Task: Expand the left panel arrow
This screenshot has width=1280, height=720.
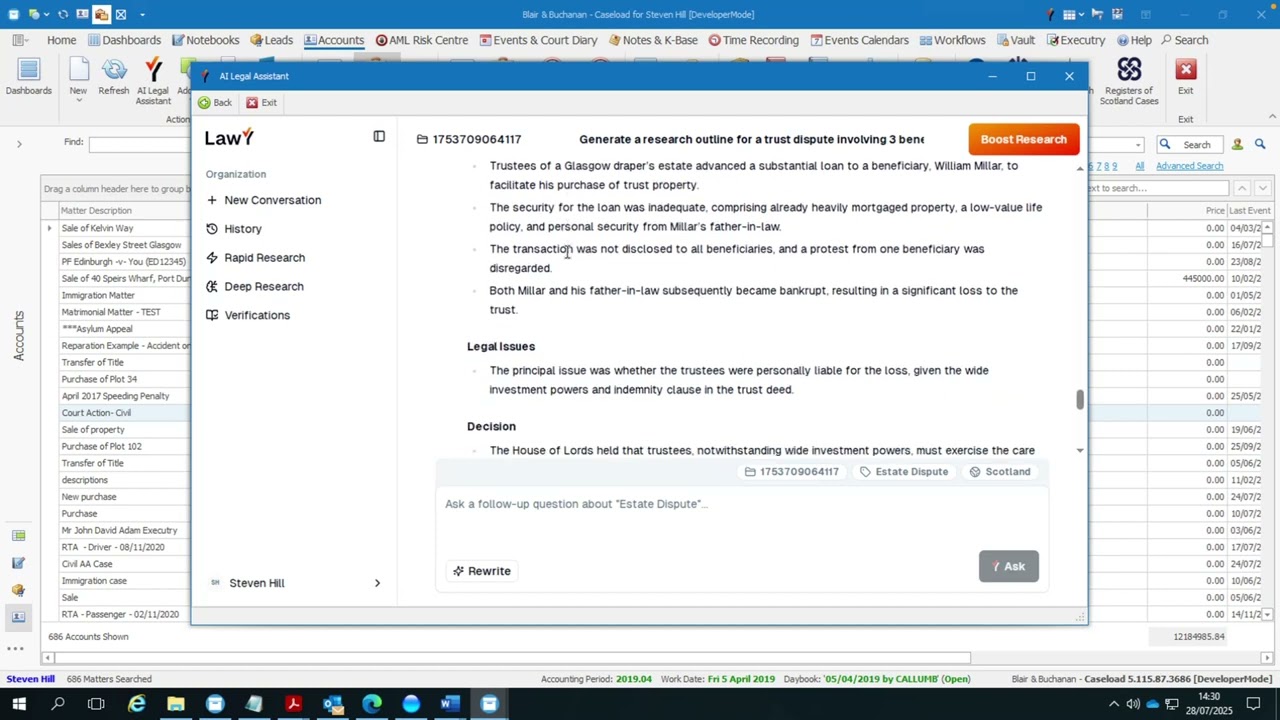Action: click(18, 144)
